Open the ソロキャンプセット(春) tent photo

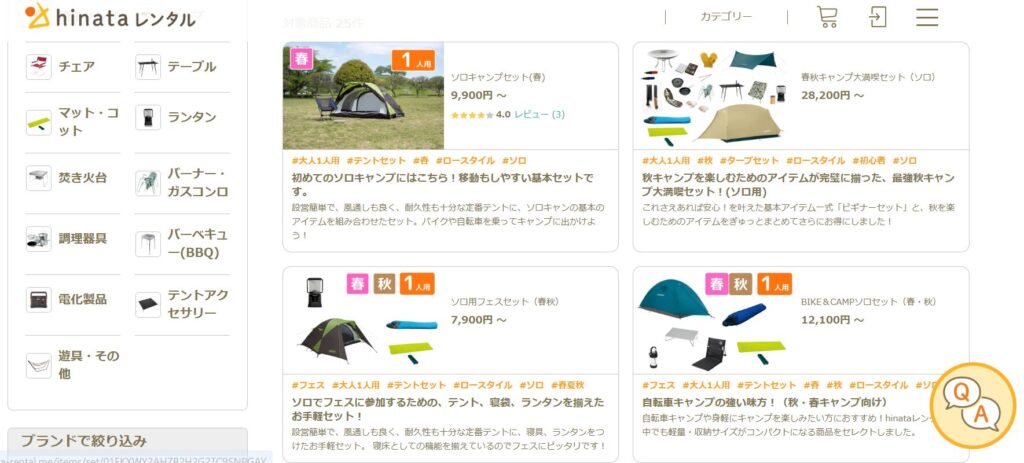click(363, 96)
